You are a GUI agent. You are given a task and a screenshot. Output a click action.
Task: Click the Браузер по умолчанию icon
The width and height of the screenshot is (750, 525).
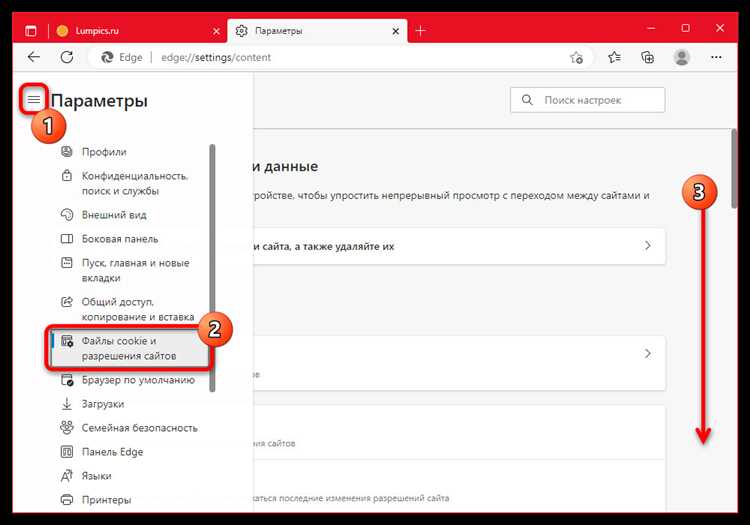coord(67,380)
